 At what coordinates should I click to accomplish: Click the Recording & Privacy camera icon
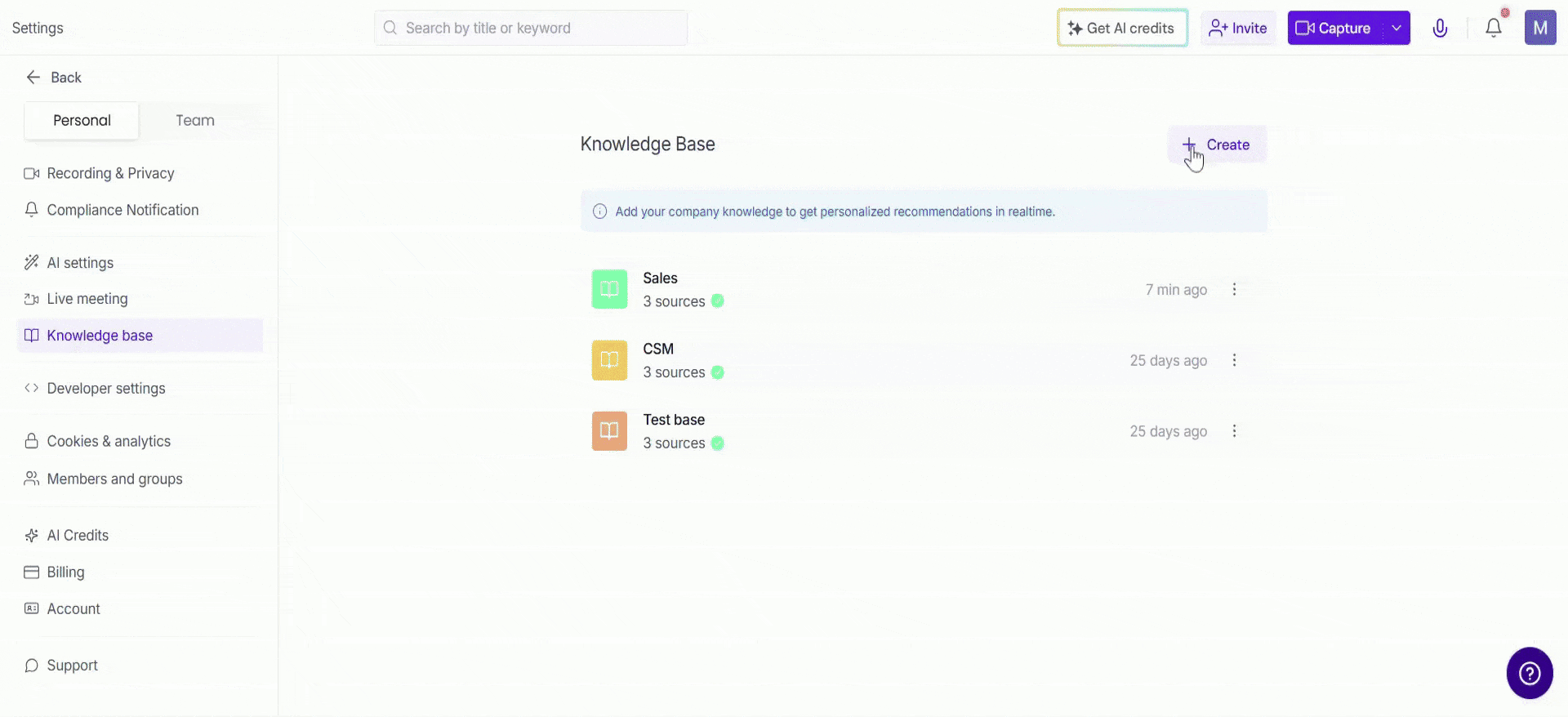31,173
